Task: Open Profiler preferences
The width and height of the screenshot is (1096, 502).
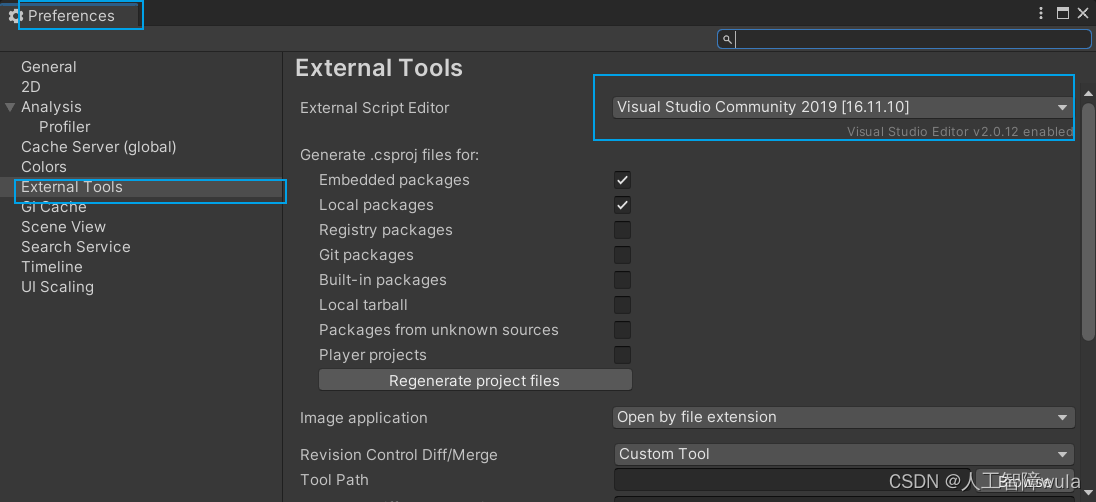Action: coord(64,127)
